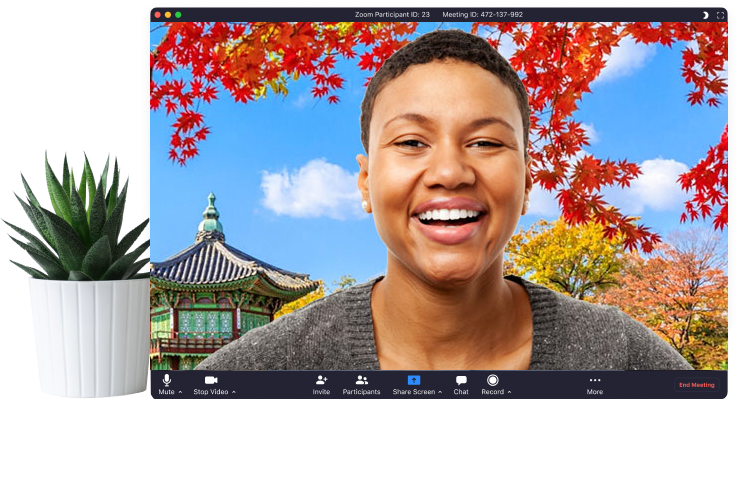Open the Invite people icon

coord(321,380)
